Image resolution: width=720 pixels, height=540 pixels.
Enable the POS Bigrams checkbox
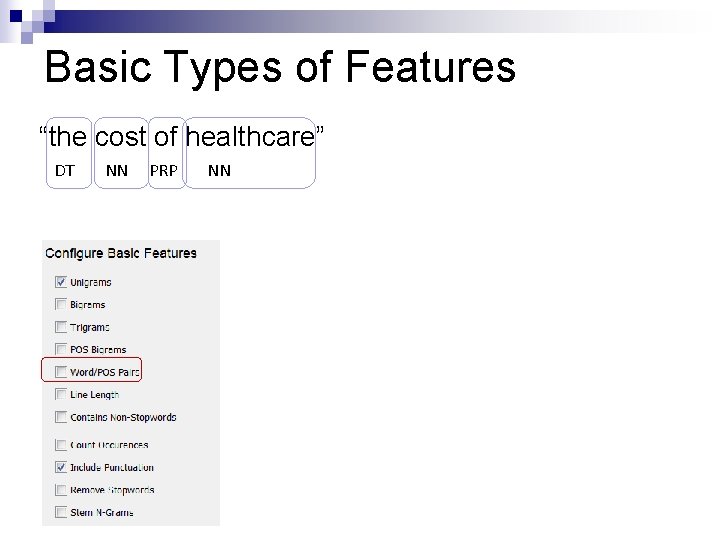(61, 349)
